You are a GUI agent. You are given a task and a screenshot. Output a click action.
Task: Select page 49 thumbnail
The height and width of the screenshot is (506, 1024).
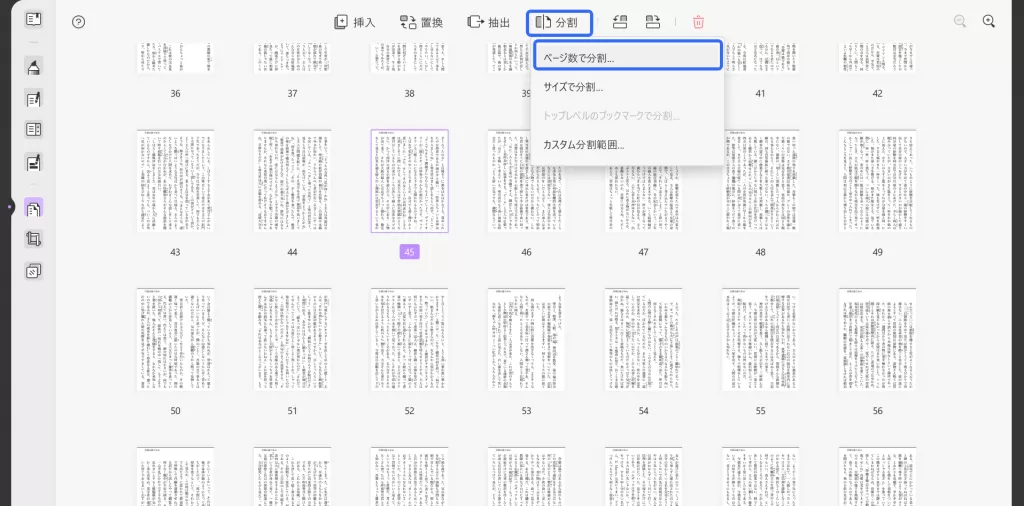pos(878,181)
